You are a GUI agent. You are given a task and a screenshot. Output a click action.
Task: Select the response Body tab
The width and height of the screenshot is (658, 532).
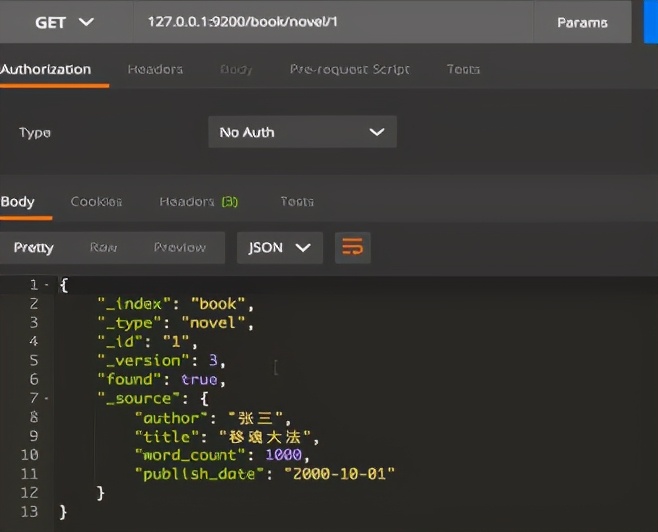click(18, 201)
